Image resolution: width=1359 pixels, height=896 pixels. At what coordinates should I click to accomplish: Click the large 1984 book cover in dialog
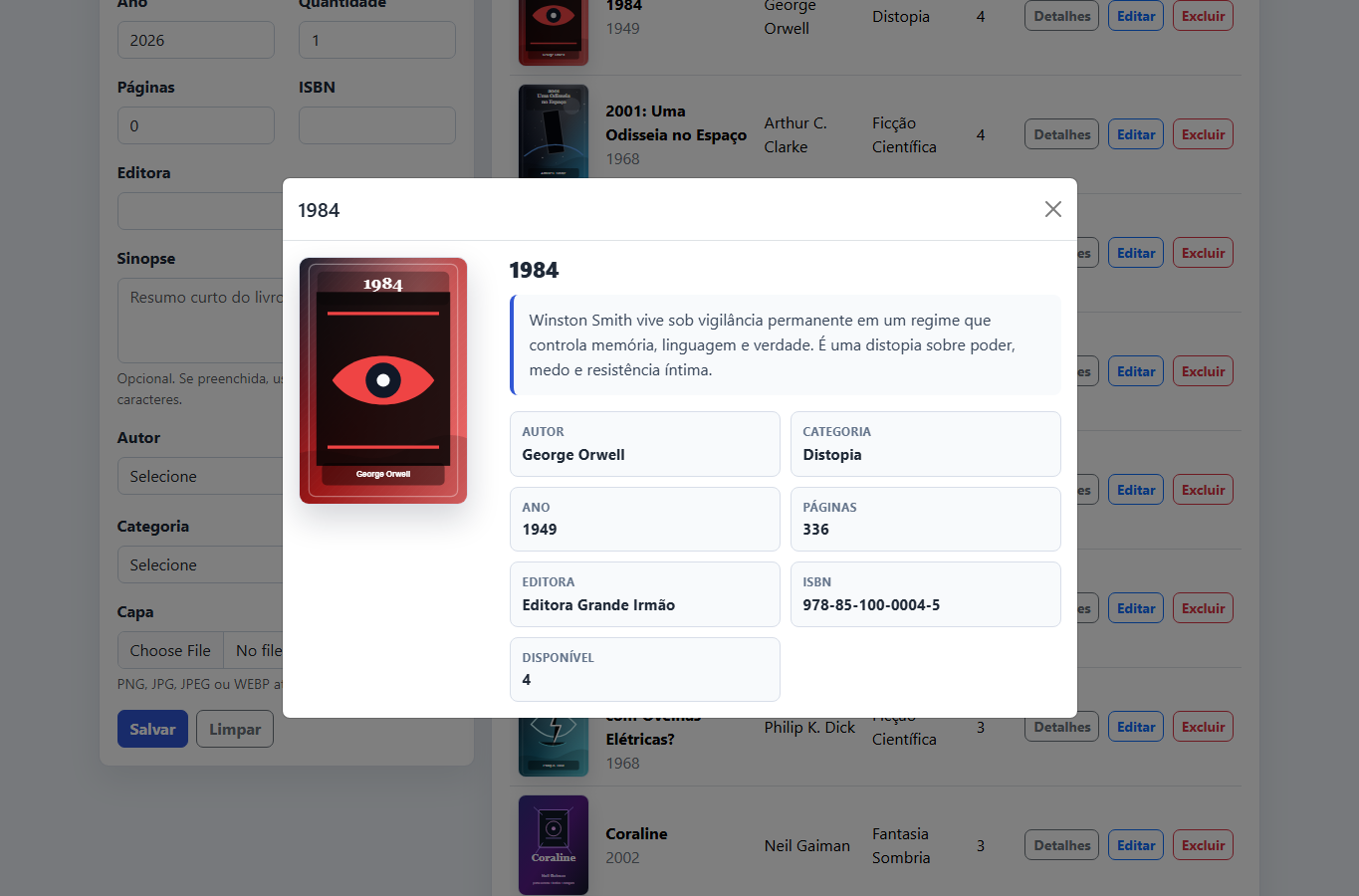tap(383, 380)
